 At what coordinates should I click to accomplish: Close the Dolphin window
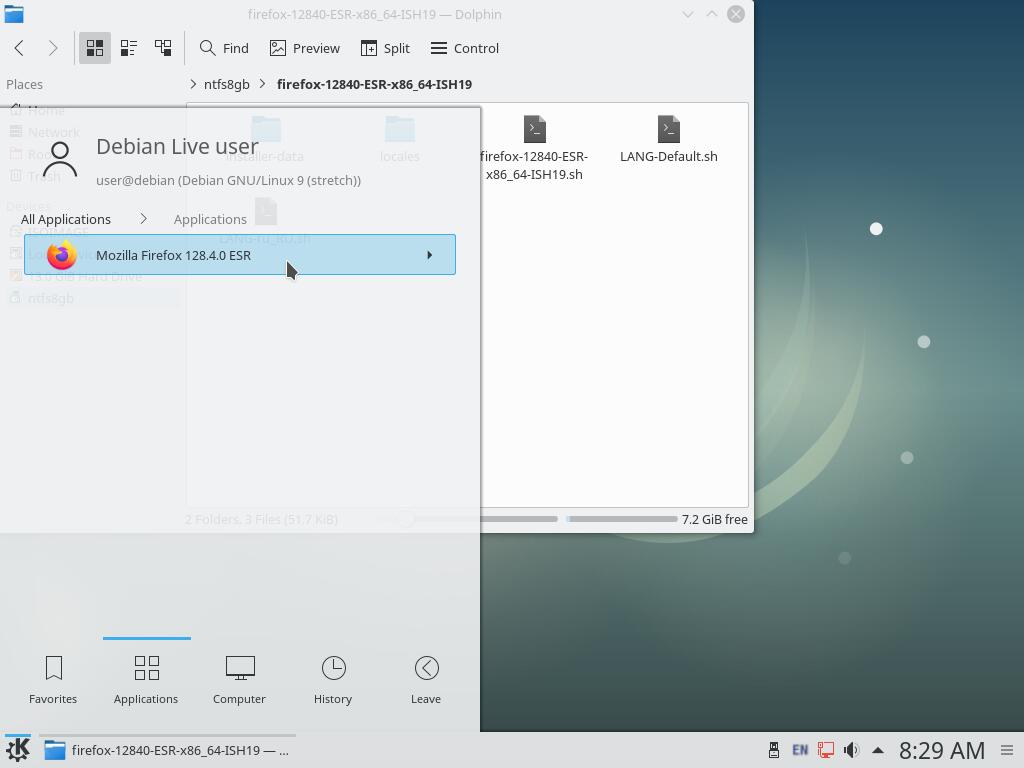click(736, 14)
